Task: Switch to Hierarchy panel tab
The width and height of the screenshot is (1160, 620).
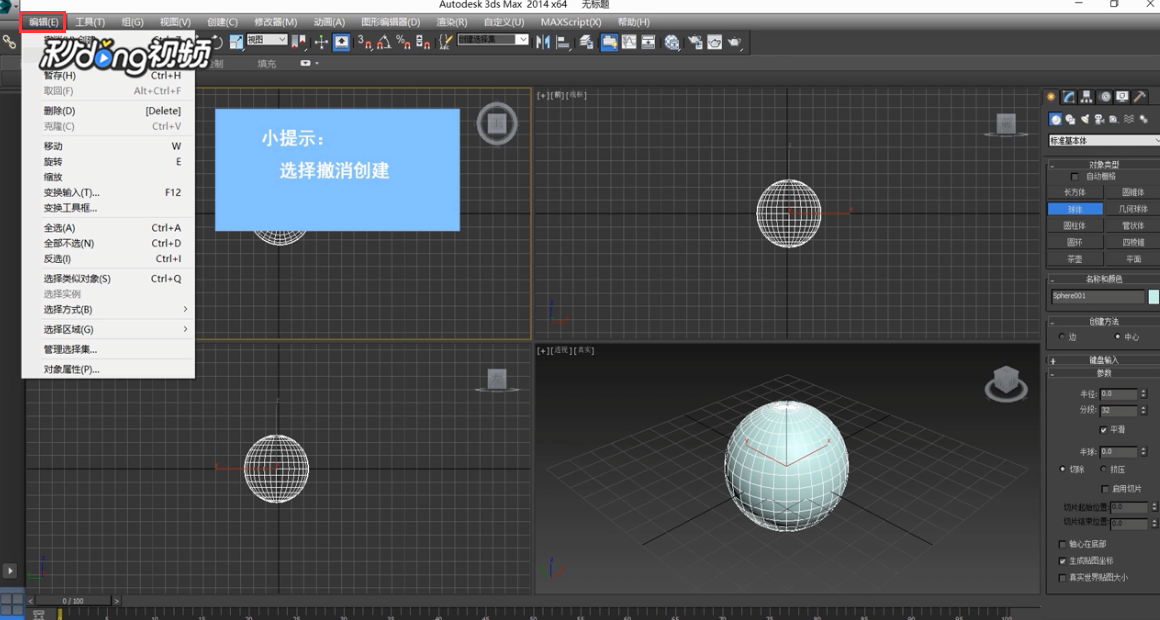Action: point(1087,97)
